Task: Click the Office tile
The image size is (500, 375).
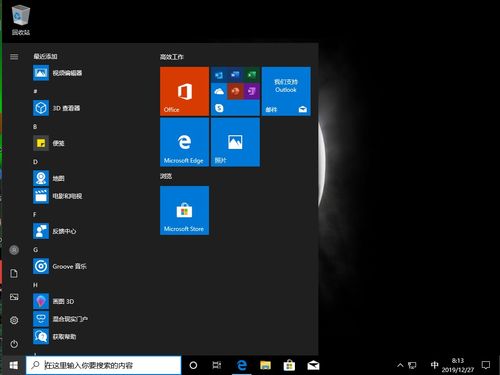Action: pyautogui.click(x=184, y=91)
